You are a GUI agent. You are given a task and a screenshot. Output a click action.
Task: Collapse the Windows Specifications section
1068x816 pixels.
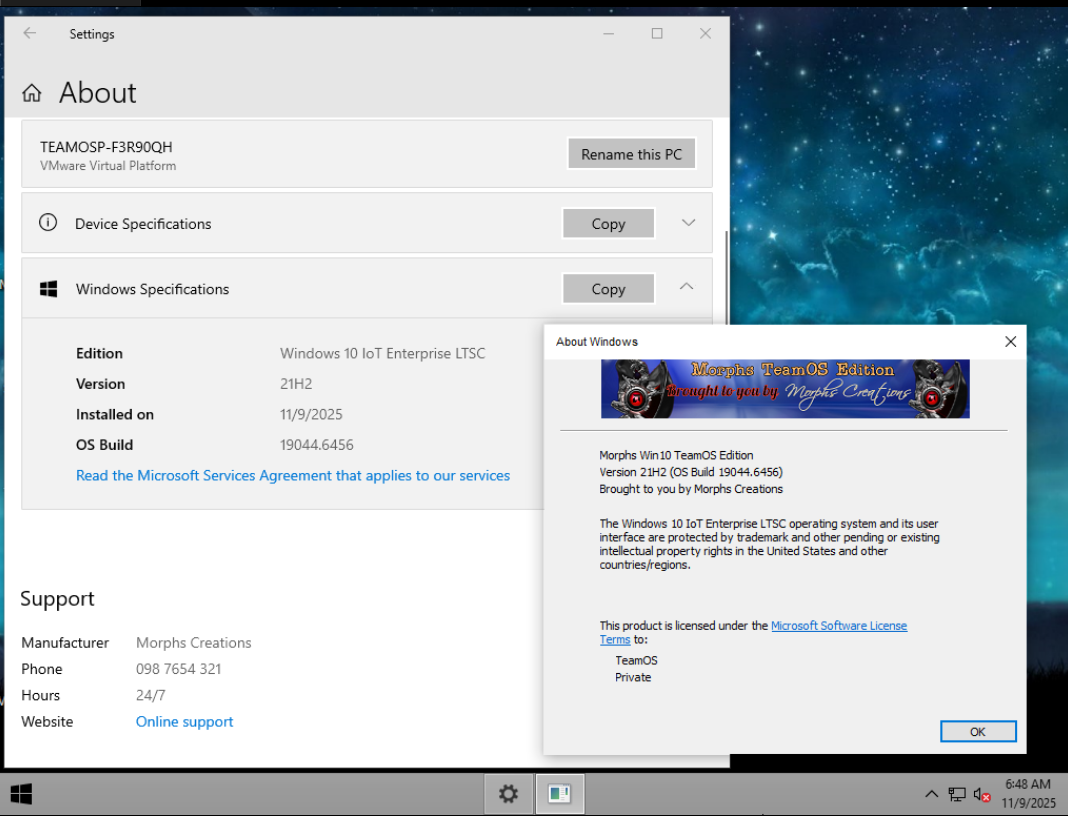click(686, 288)
